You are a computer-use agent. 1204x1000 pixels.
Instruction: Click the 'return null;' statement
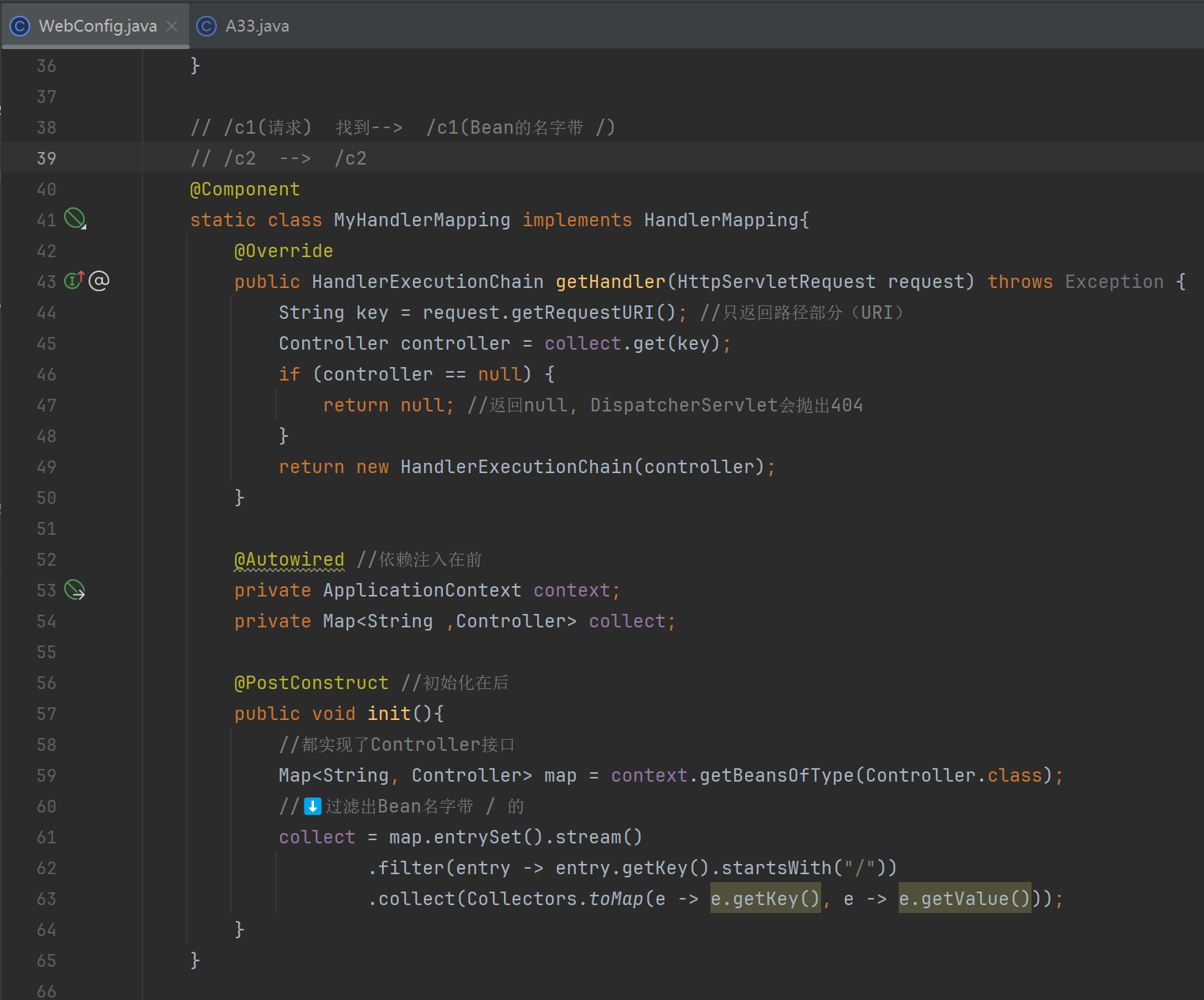[x=389, y=405]
